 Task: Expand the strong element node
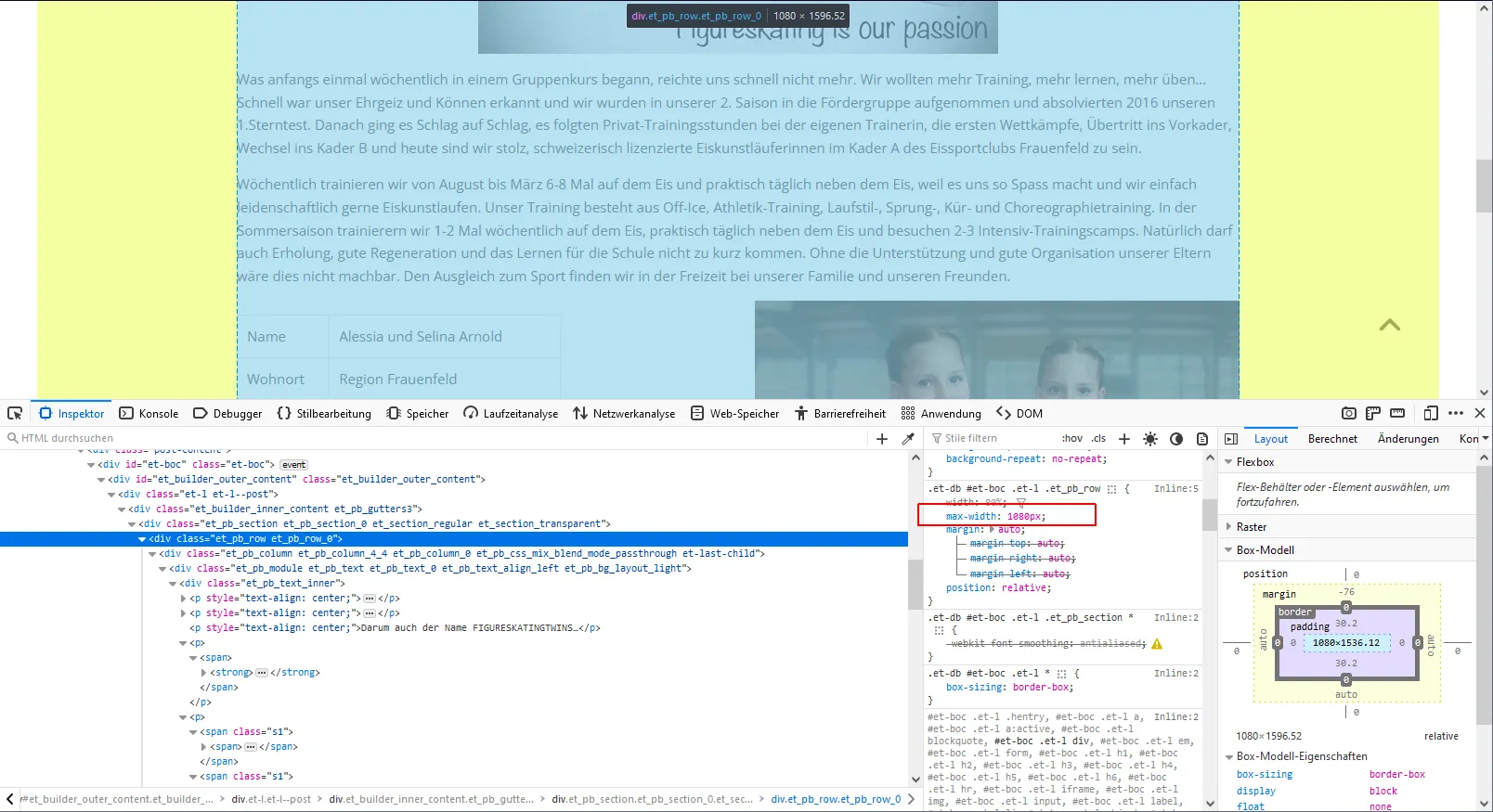click(x=203, y=672)
